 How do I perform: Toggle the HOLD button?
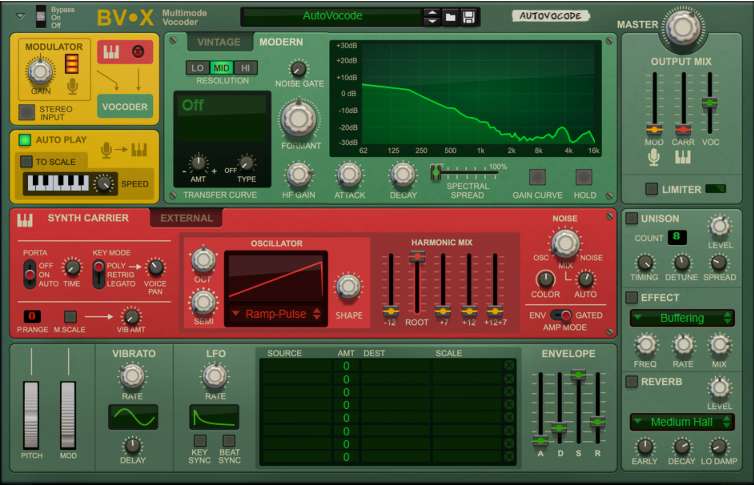click(584, 177)
